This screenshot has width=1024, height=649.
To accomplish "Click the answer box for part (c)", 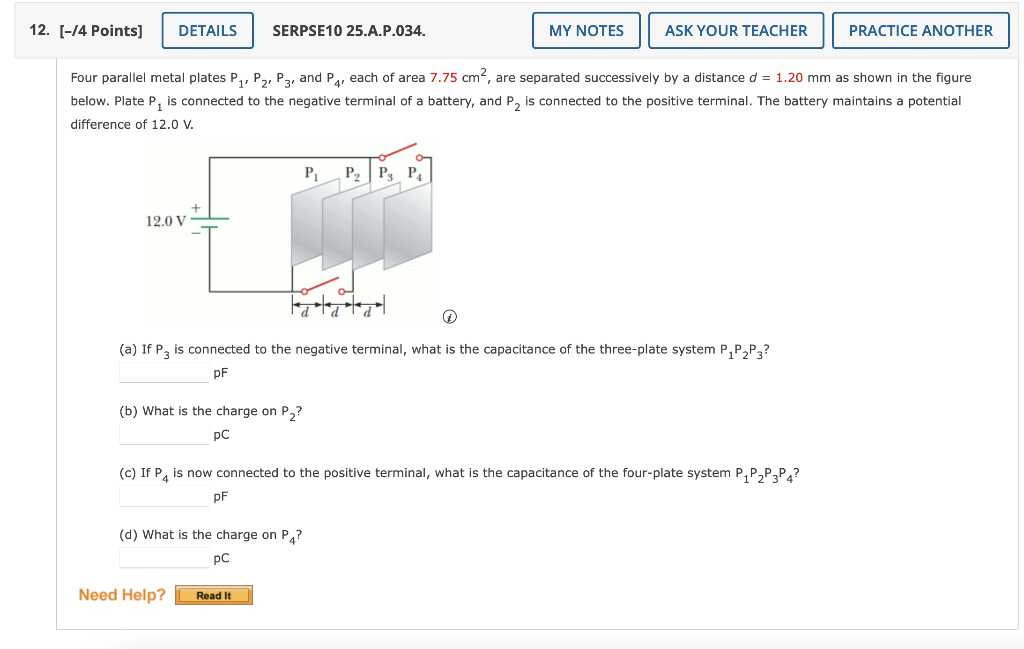I will (163, 496).
